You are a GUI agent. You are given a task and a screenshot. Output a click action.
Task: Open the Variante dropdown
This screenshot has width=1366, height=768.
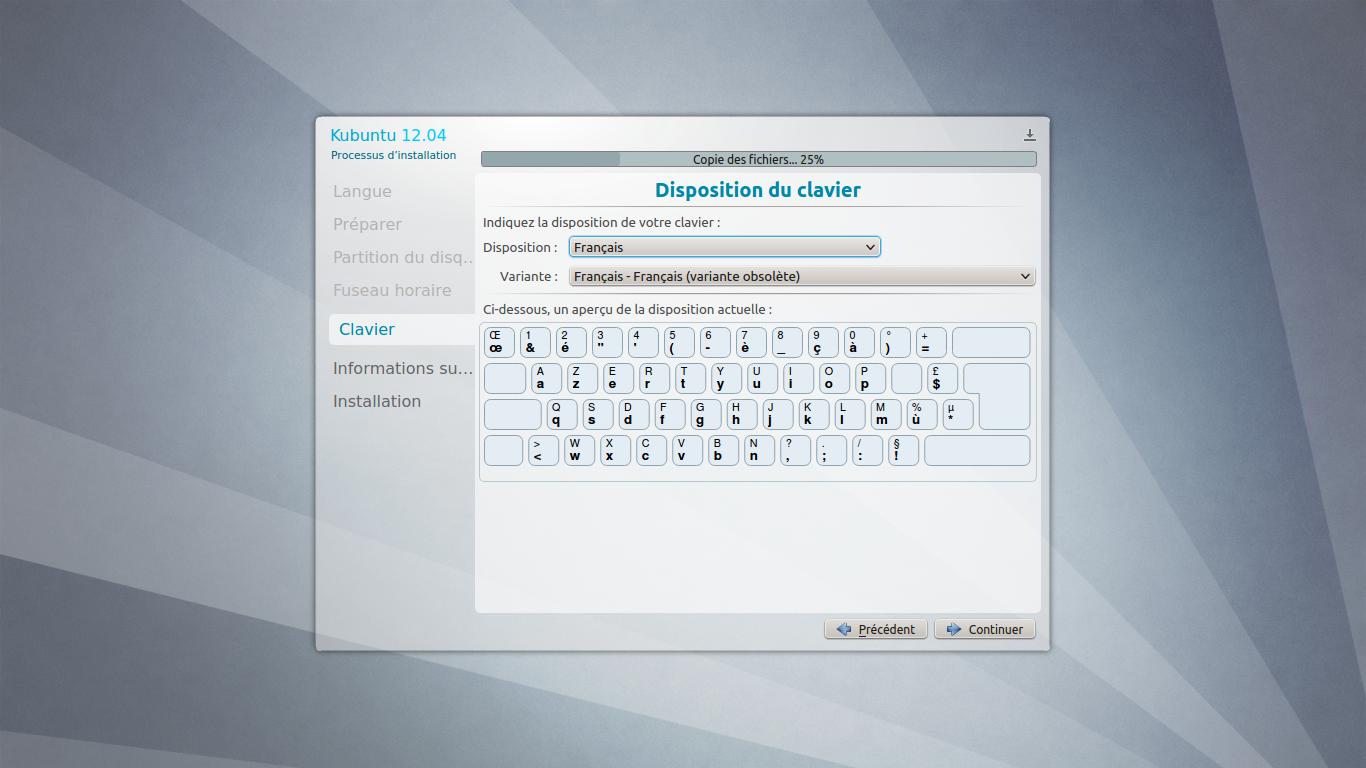[801, 276]
